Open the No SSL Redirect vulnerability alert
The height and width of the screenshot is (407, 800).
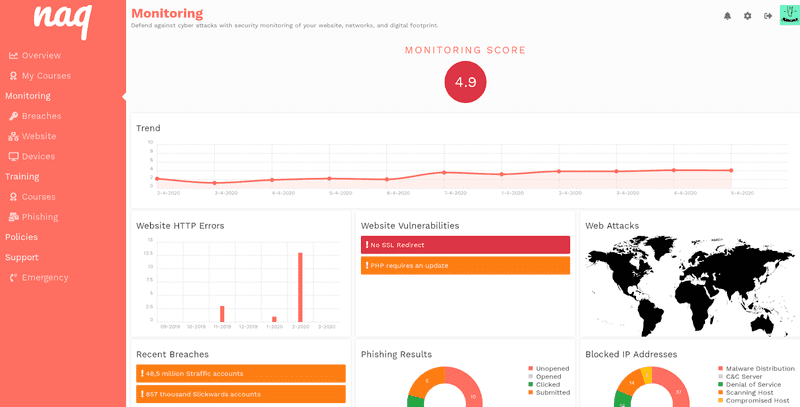pos(465,245)
